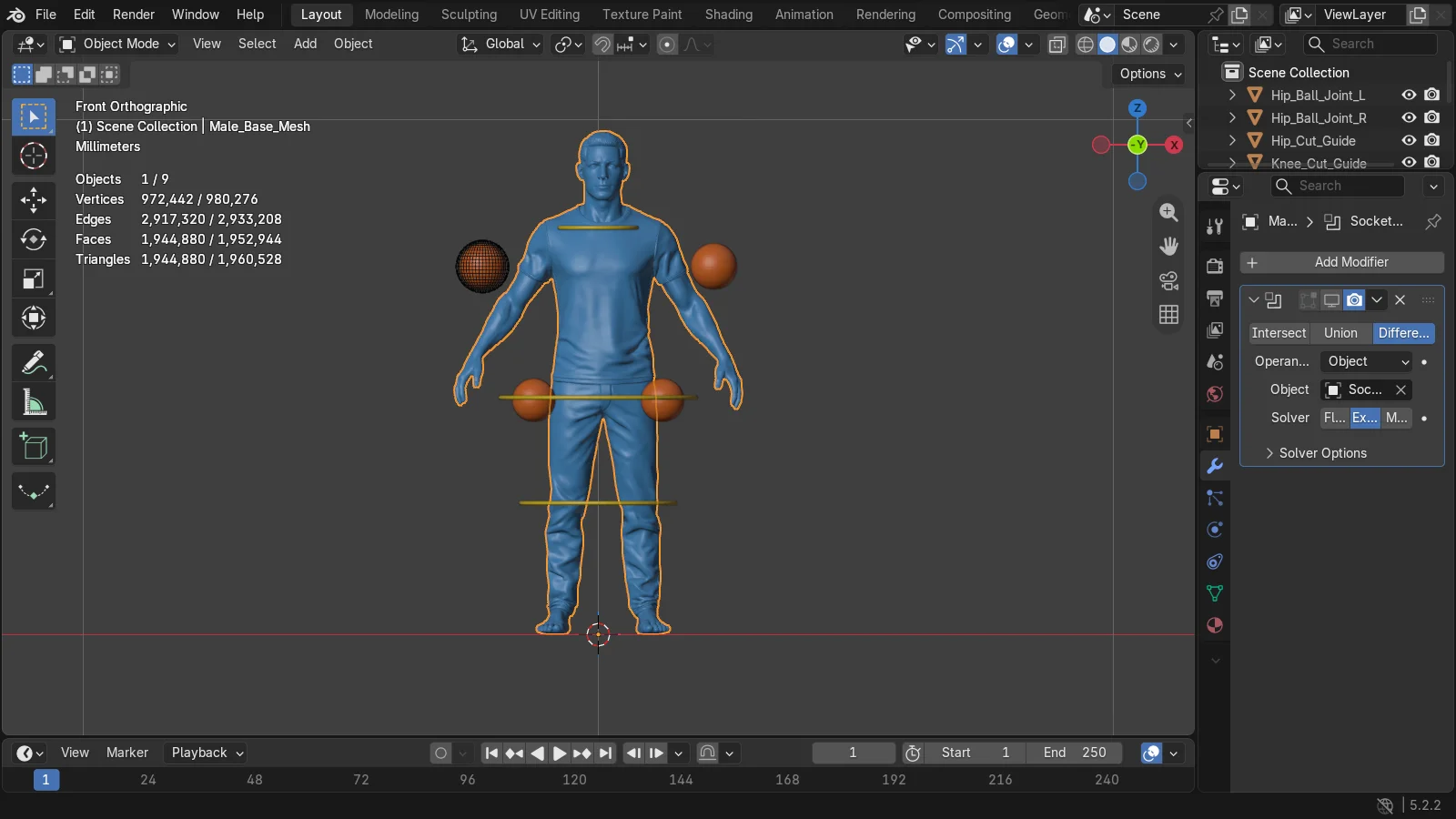Expand Hip_Ball_Joint_L tree item
Screen dimensions: 1456x819
pos(1232,95)
